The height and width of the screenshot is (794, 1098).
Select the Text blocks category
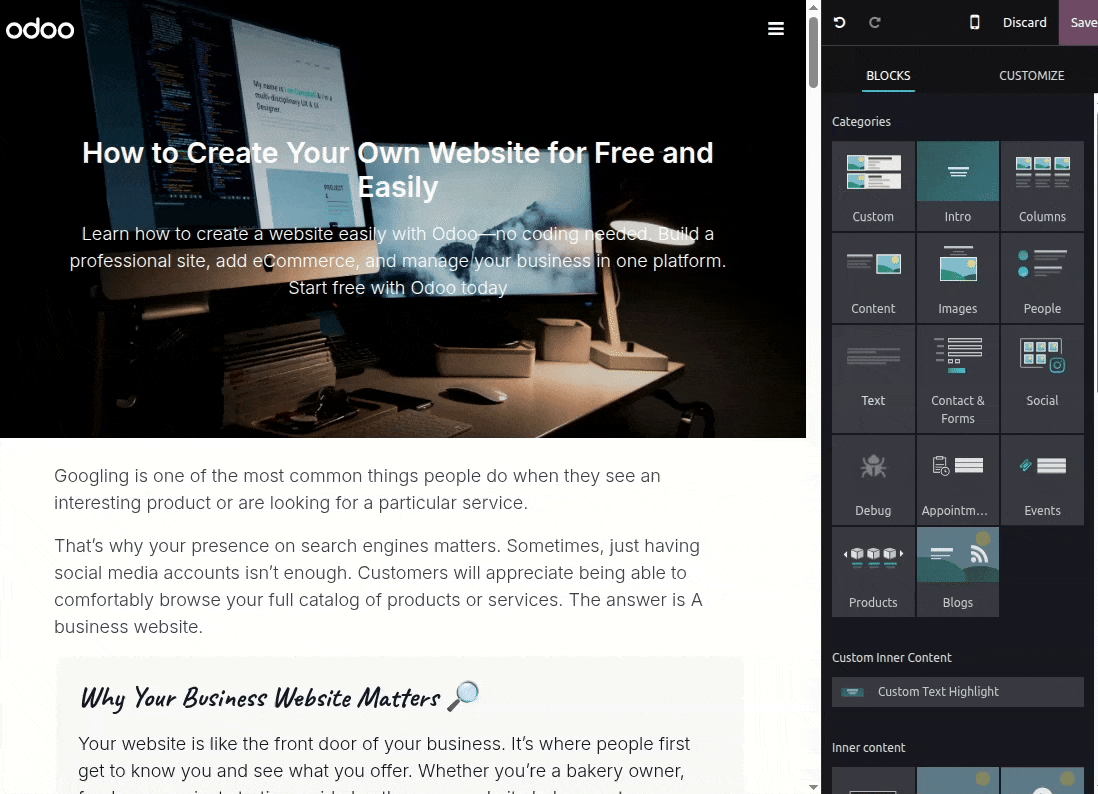(873, 379)
